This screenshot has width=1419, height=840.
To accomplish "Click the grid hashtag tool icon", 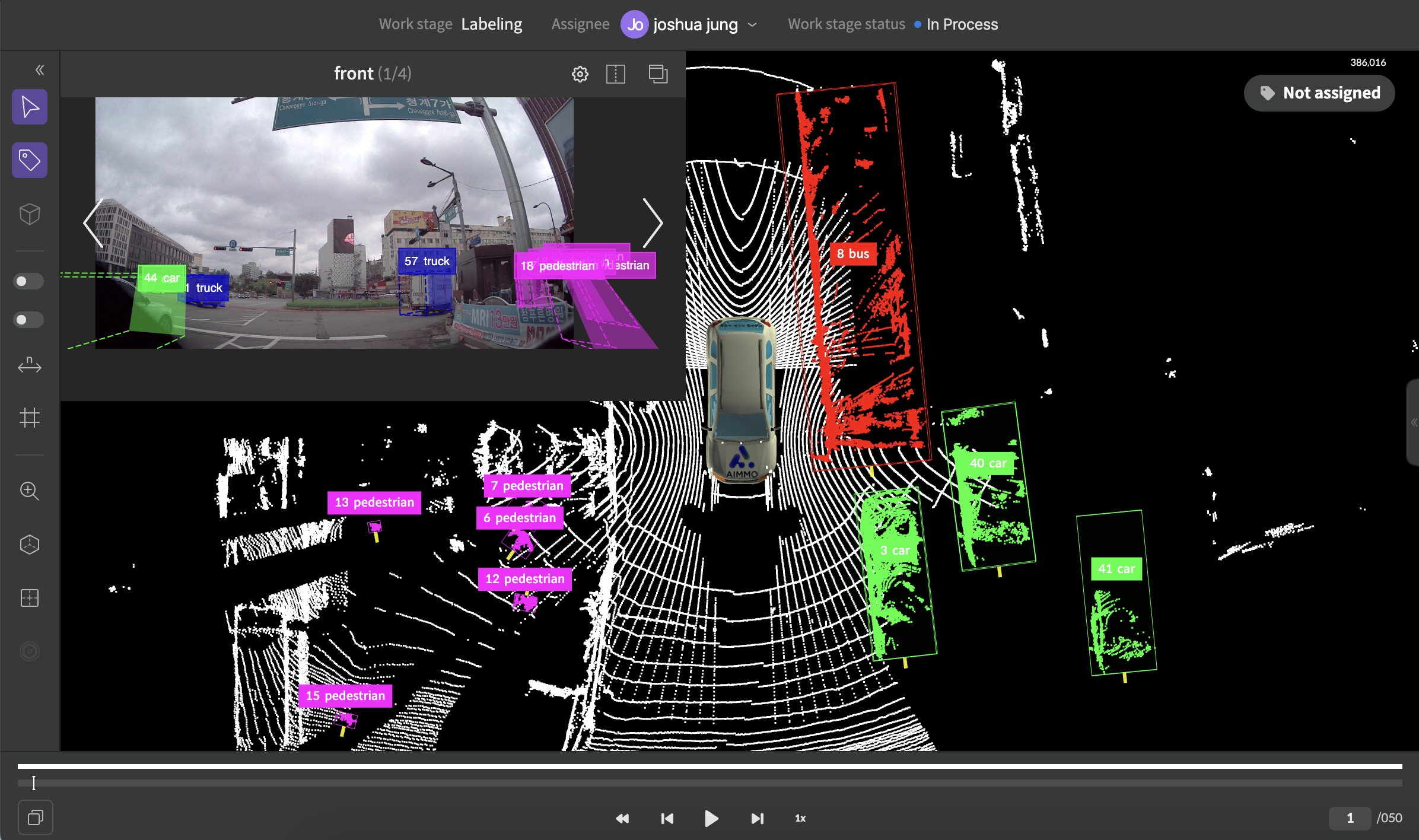I will click(30, 418).
